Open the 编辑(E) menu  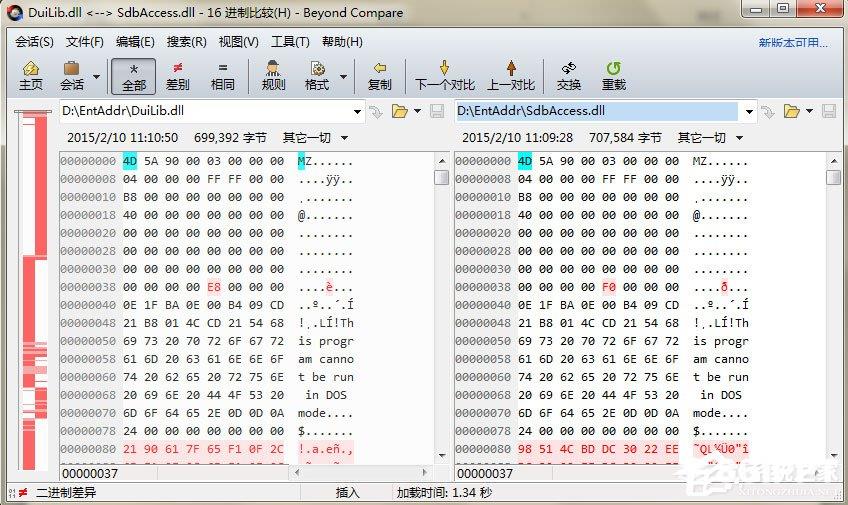pos(135,42)
